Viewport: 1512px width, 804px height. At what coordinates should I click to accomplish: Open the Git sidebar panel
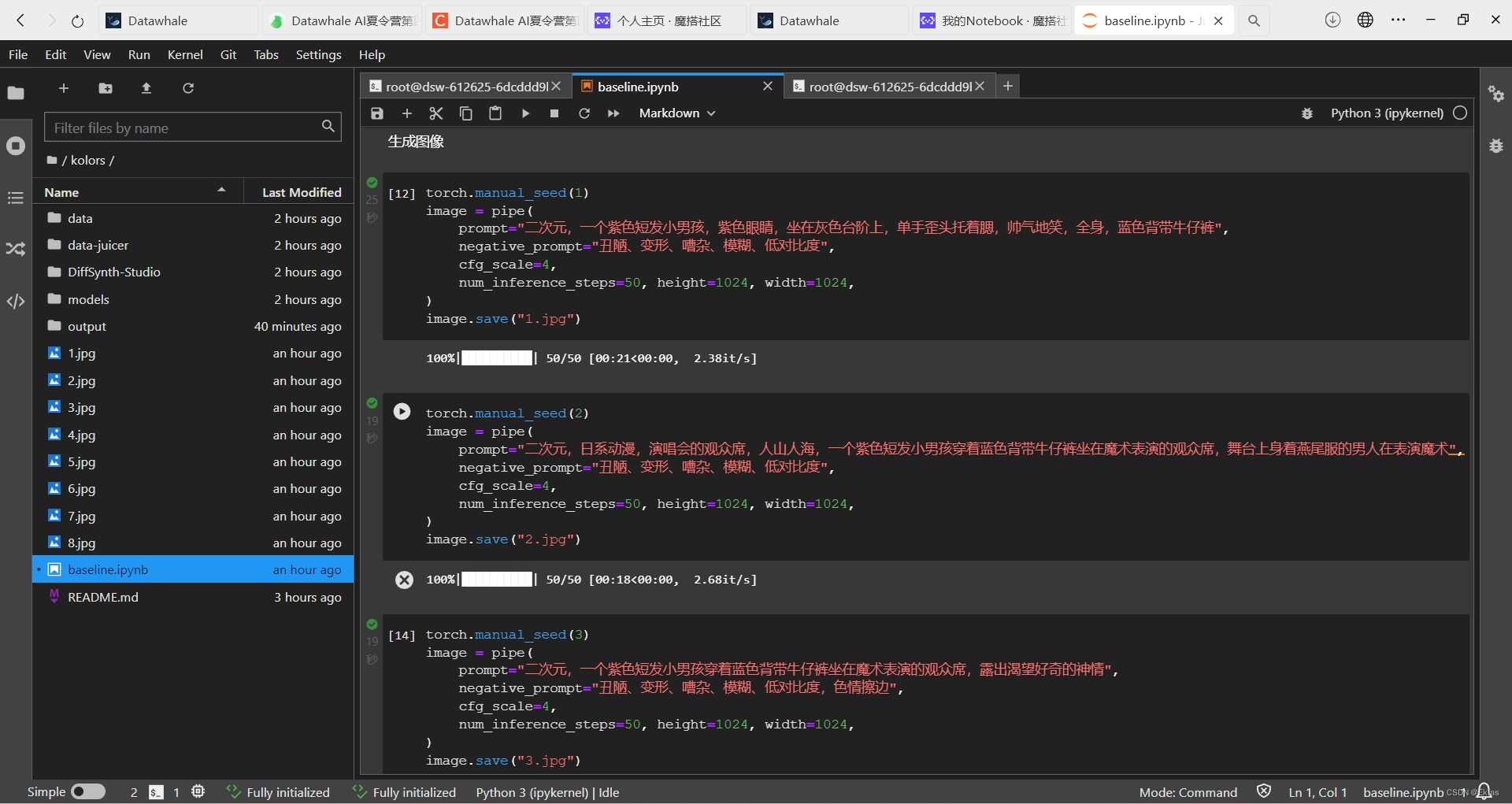(16, 249)
